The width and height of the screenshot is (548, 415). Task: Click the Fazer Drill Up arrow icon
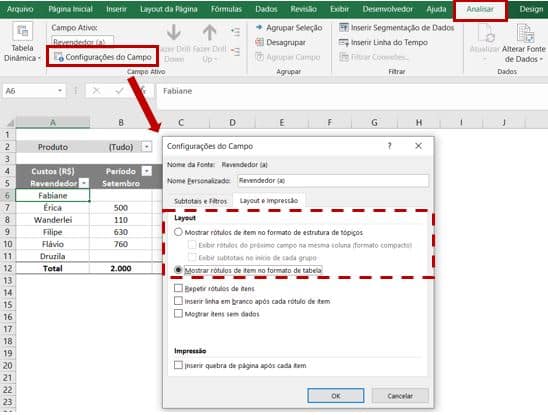[x=209, y=32]
